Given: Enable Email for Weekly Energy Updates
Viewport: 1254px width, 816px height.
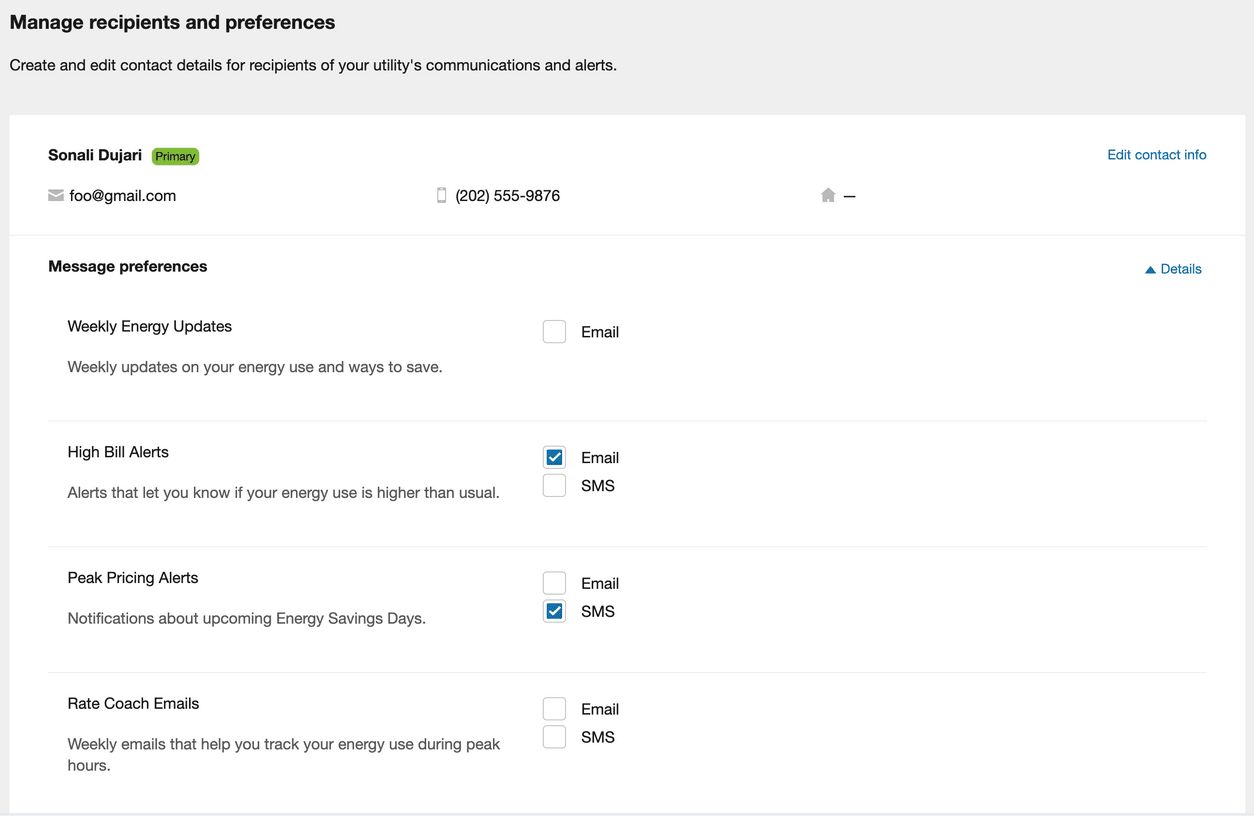Looking at the screenshot, I should 554,332.
